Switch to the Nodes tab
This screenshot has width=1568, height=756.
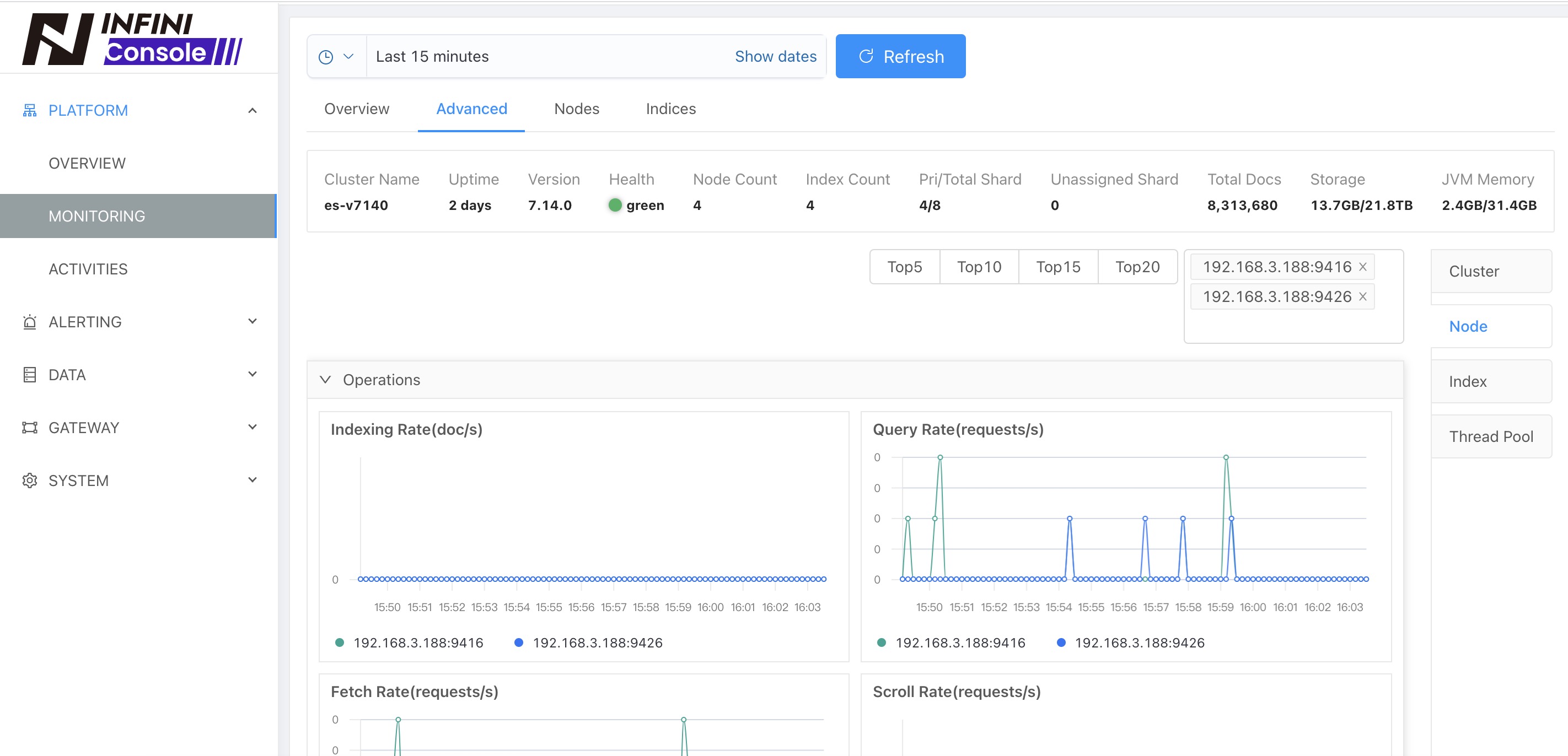(576, 108)
